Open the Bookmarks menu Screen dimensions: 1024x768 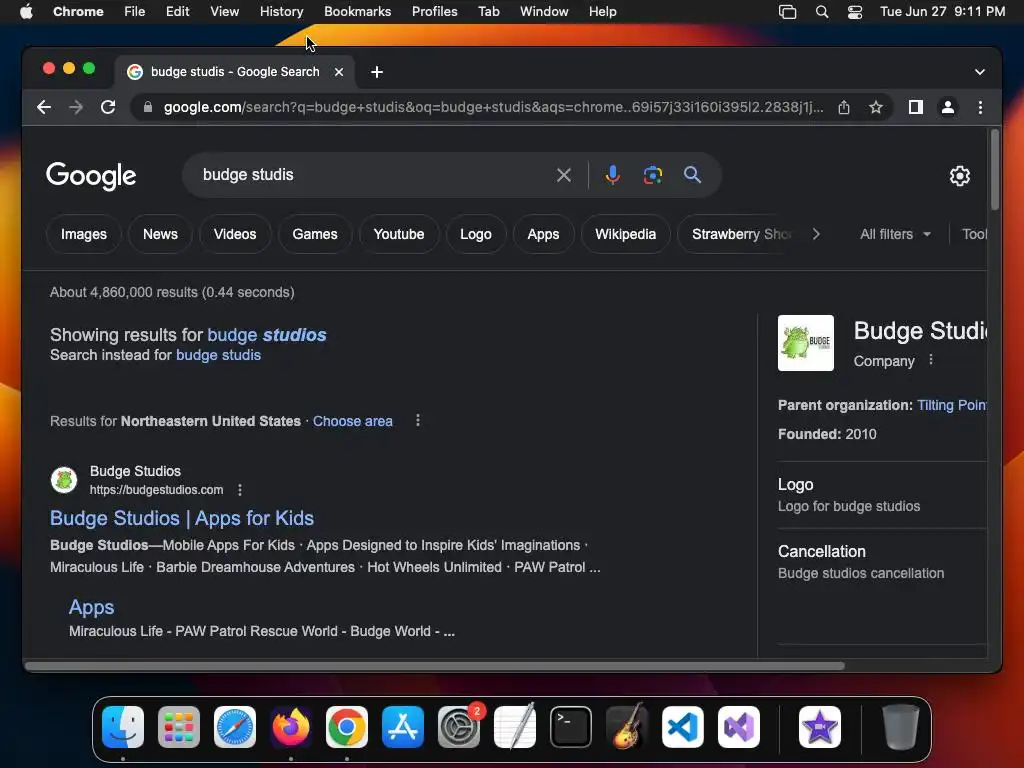pyautogui.click(x=357, y=12)
